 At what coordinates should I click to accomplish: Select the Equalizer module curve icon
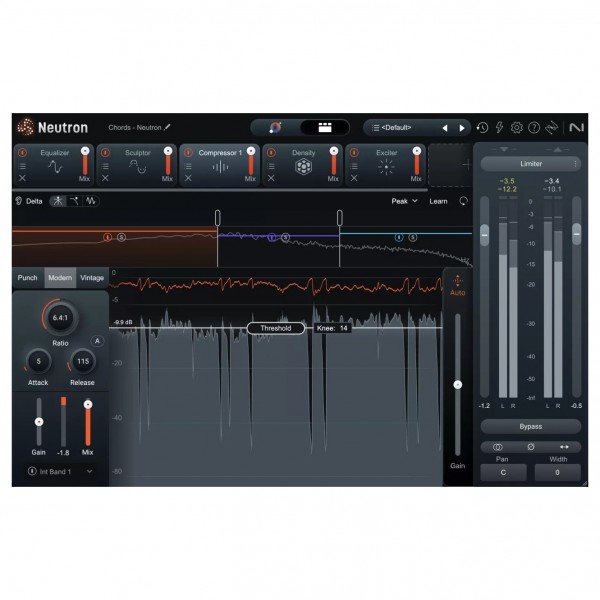[x=55, y=167]
